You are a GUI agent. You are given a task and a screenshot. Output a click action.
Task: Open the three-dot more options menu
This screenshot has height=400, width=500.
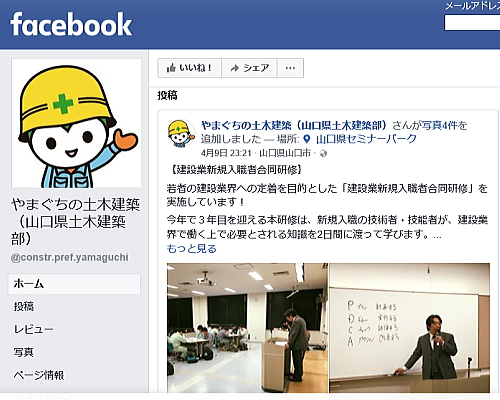pyautogui.click(x=290, y=68)
